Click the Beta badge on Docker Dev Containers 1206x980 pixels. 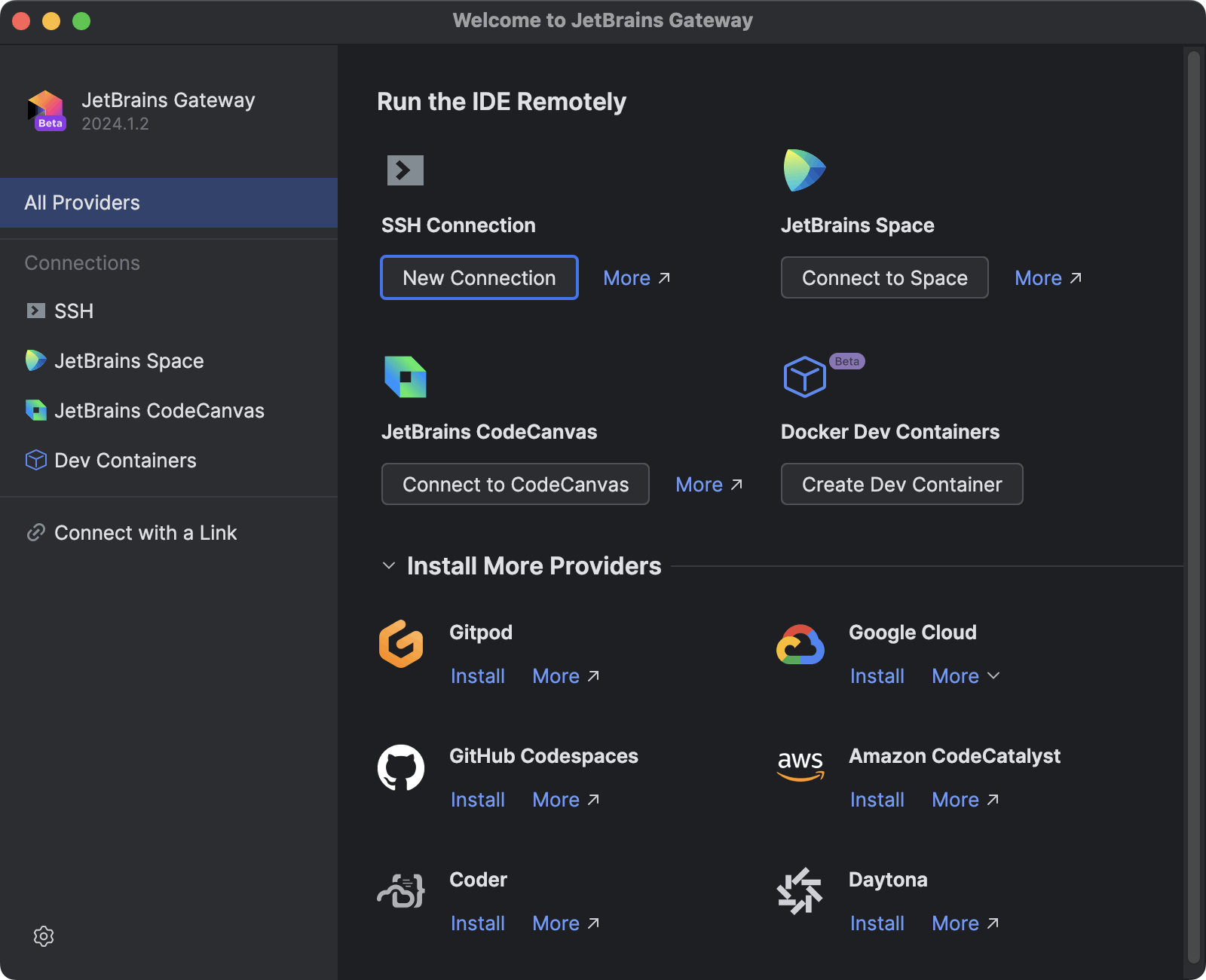(x=847, y=361)
